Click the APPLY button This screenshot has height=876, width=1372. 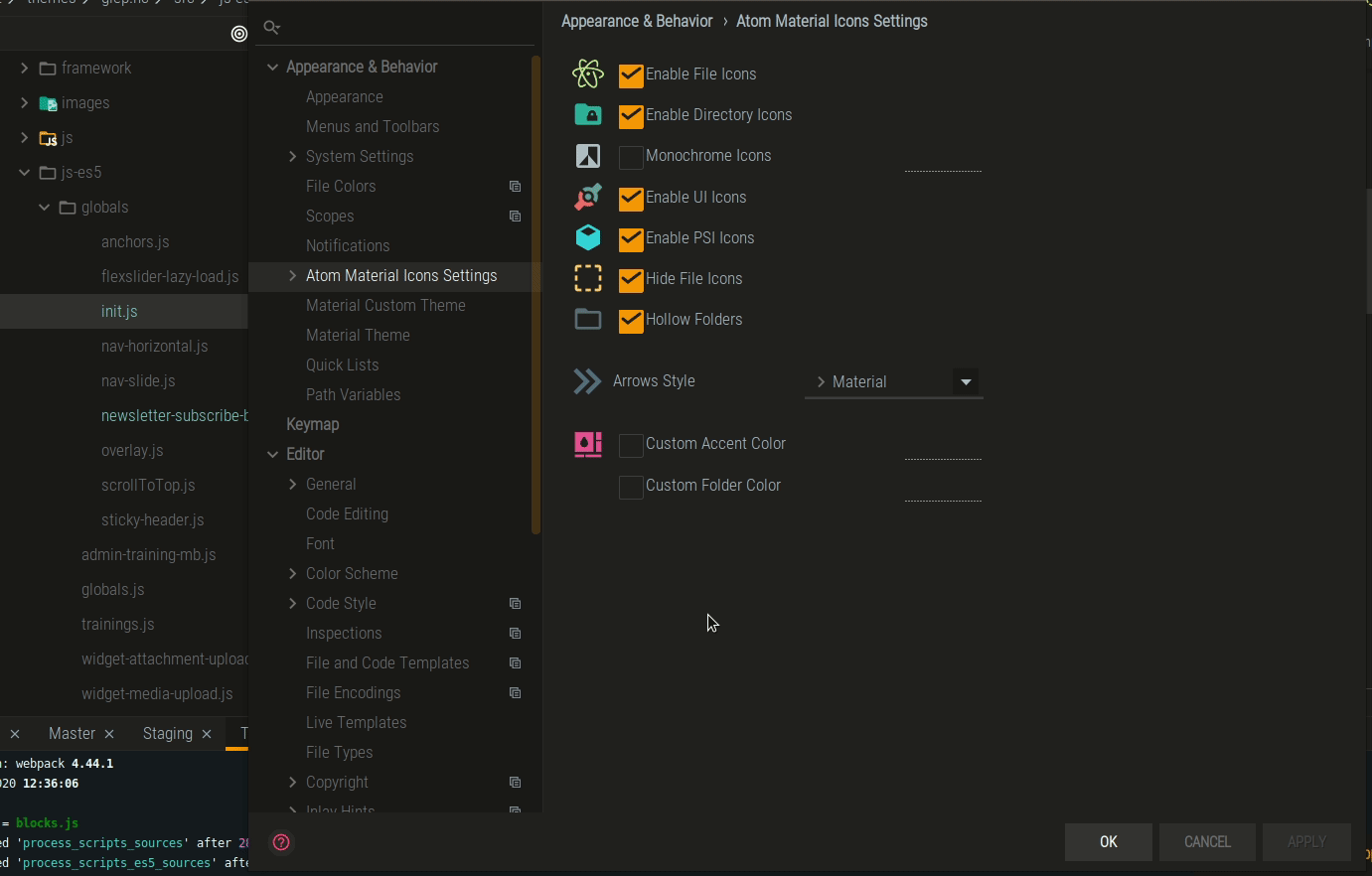(x=1306, y=842)
